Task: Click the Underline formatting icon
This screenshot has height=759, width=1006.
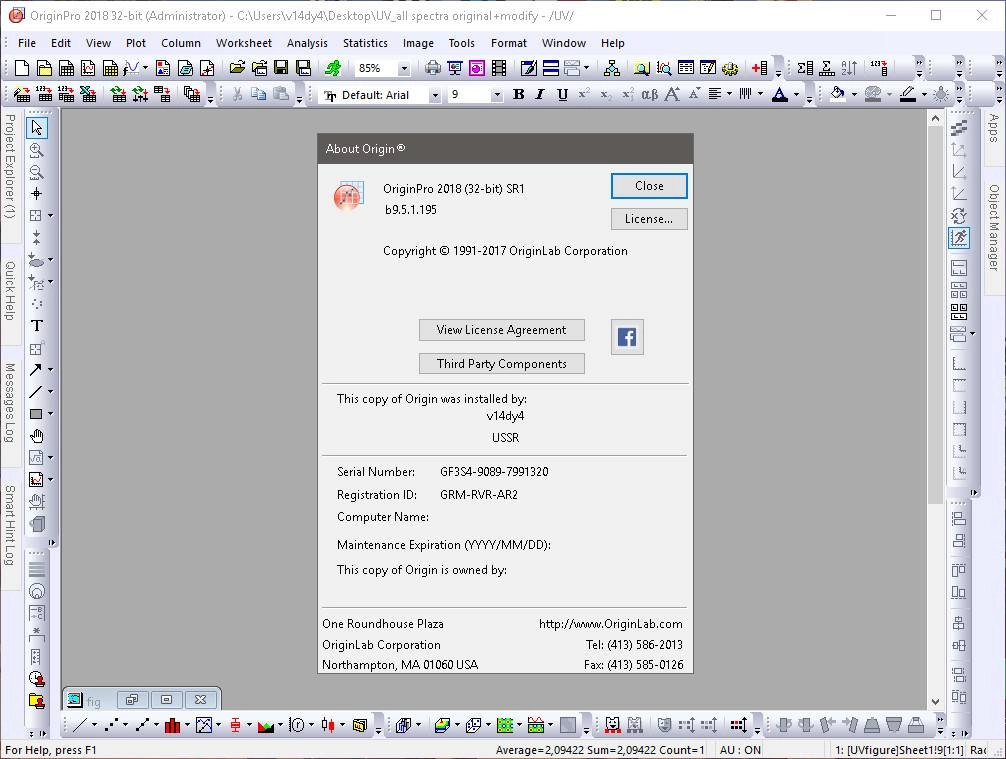Action: click(562, 95)
